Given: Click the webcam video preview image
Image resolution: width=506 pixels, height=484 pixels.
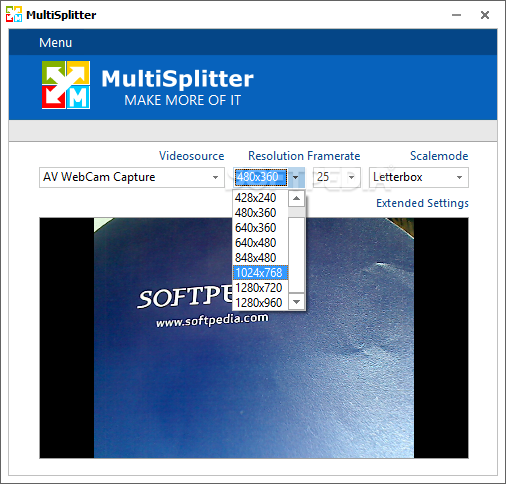Looking at the screenshot, I should coord(254,338).
